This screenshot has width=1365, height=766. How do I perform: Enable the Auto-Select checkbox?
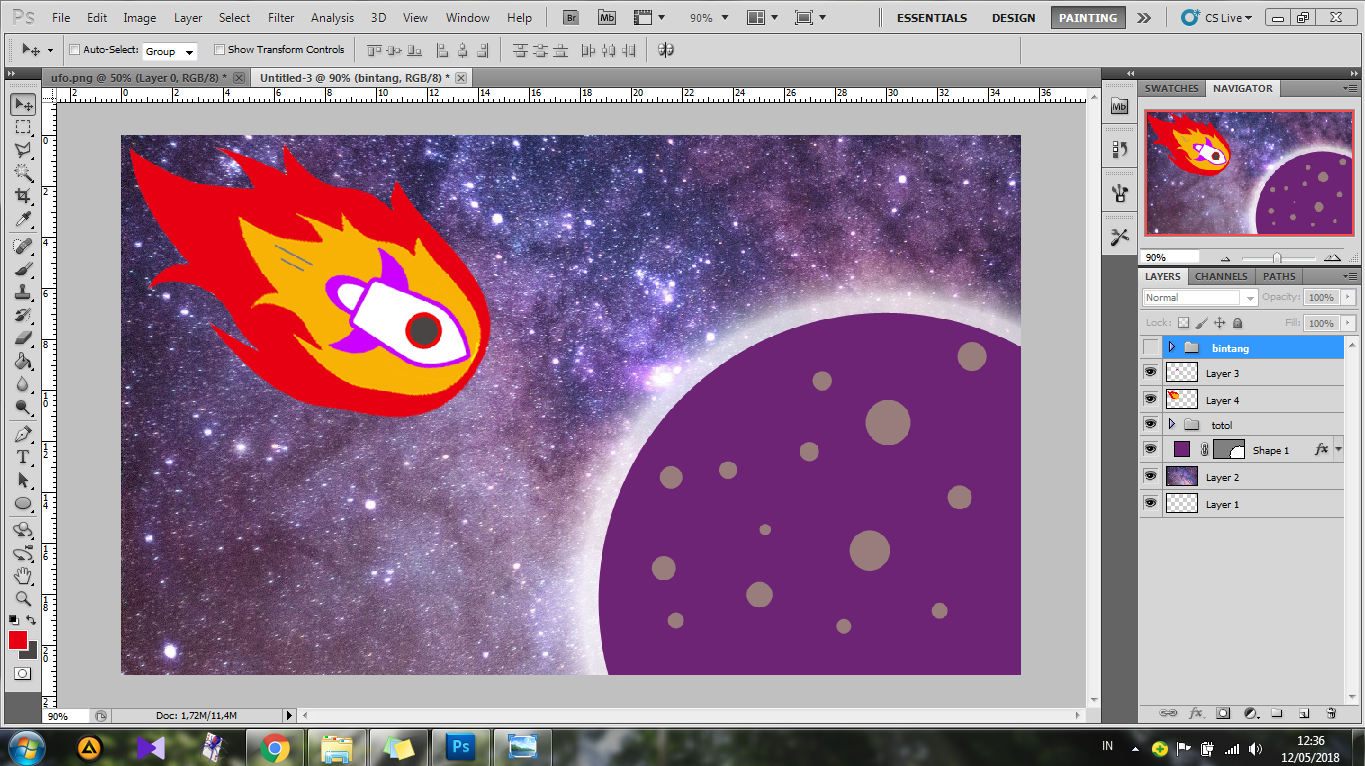[x=75, y=50]
